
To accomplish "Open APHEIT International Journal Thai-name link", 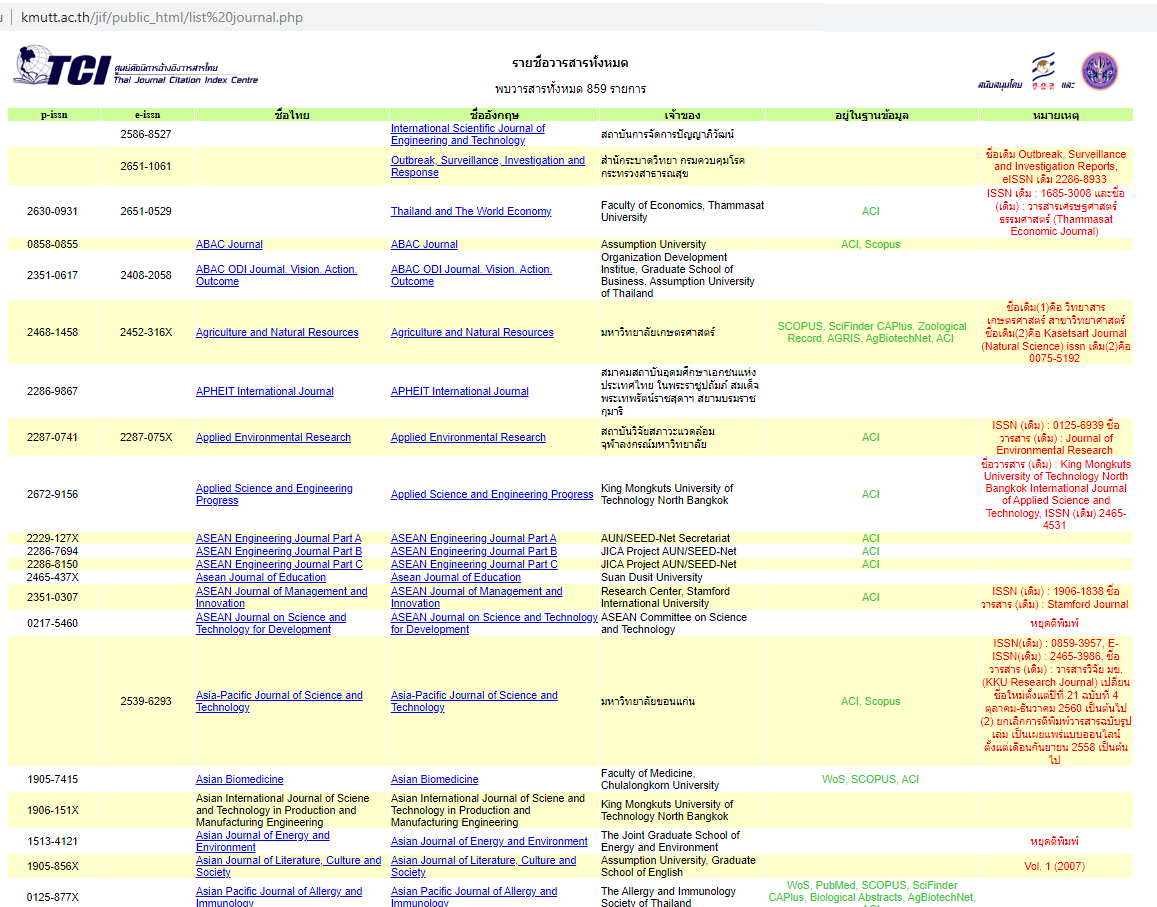I will [264, 391].
